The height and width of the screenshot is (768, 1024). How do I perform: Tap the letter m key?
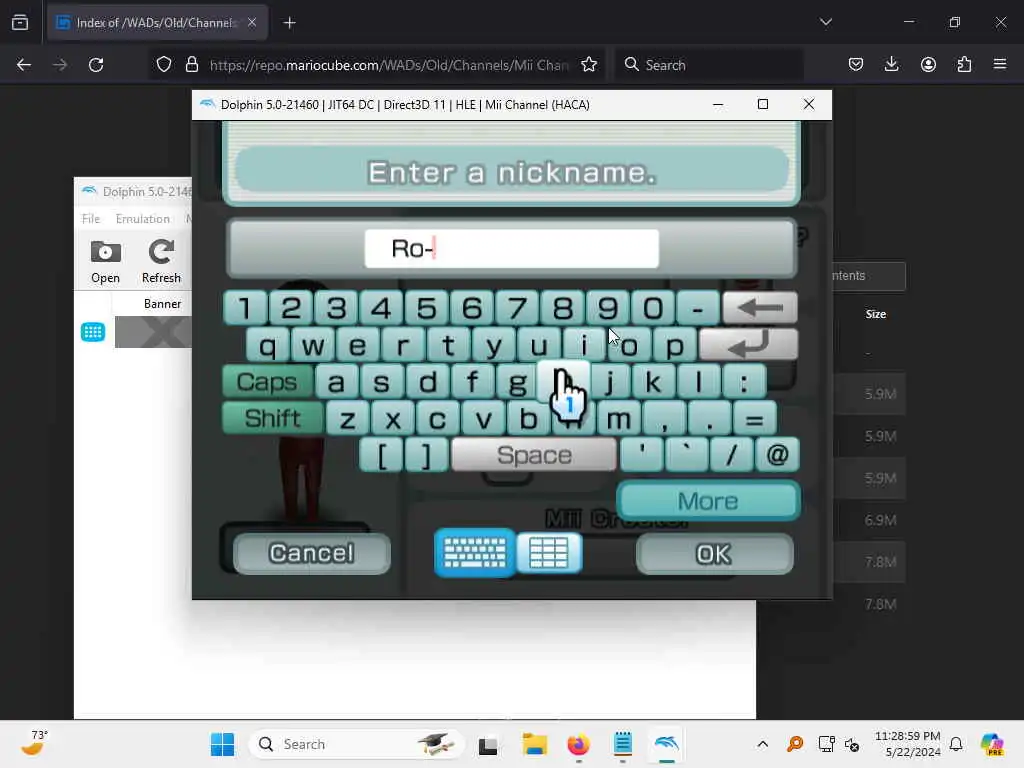click(618, 418)
